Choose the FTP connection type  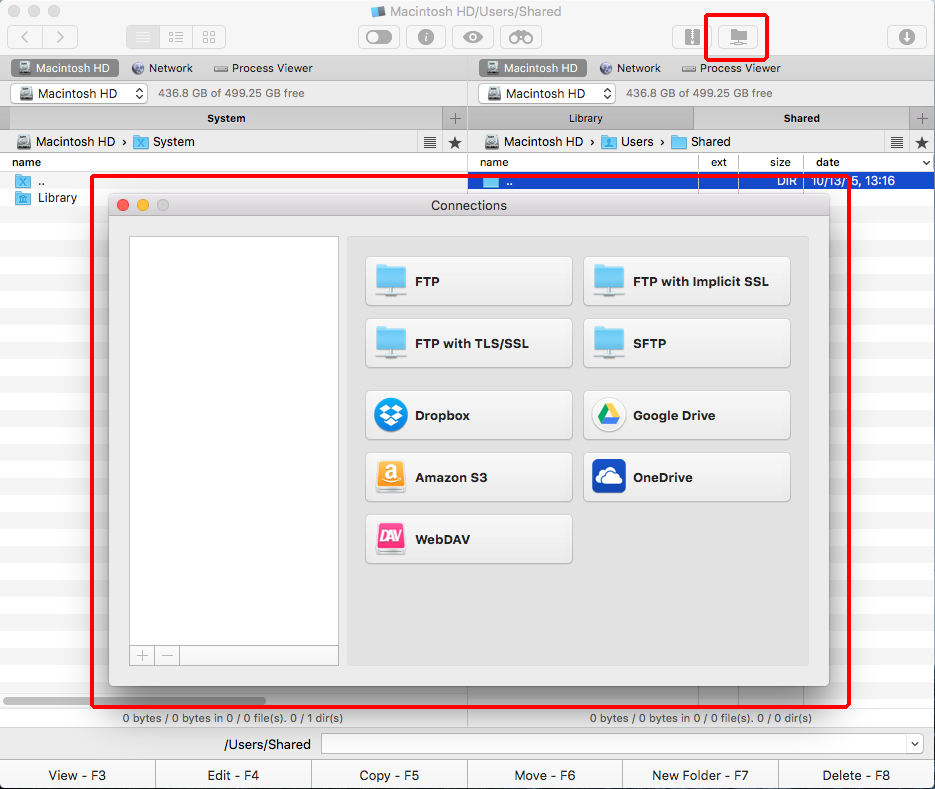point(469,281)
